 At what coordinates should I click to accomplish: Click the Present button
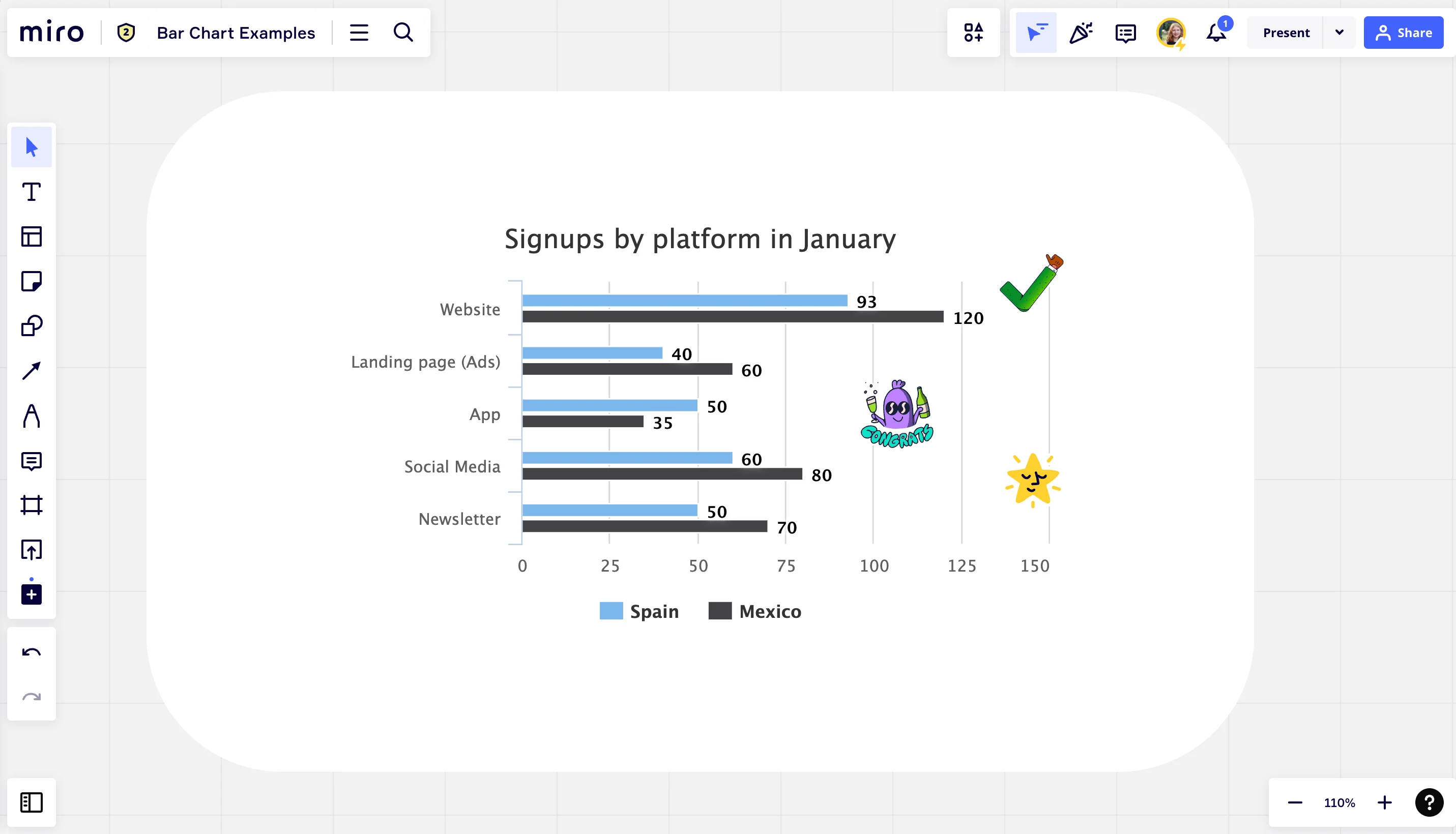tap(1286, 33)
